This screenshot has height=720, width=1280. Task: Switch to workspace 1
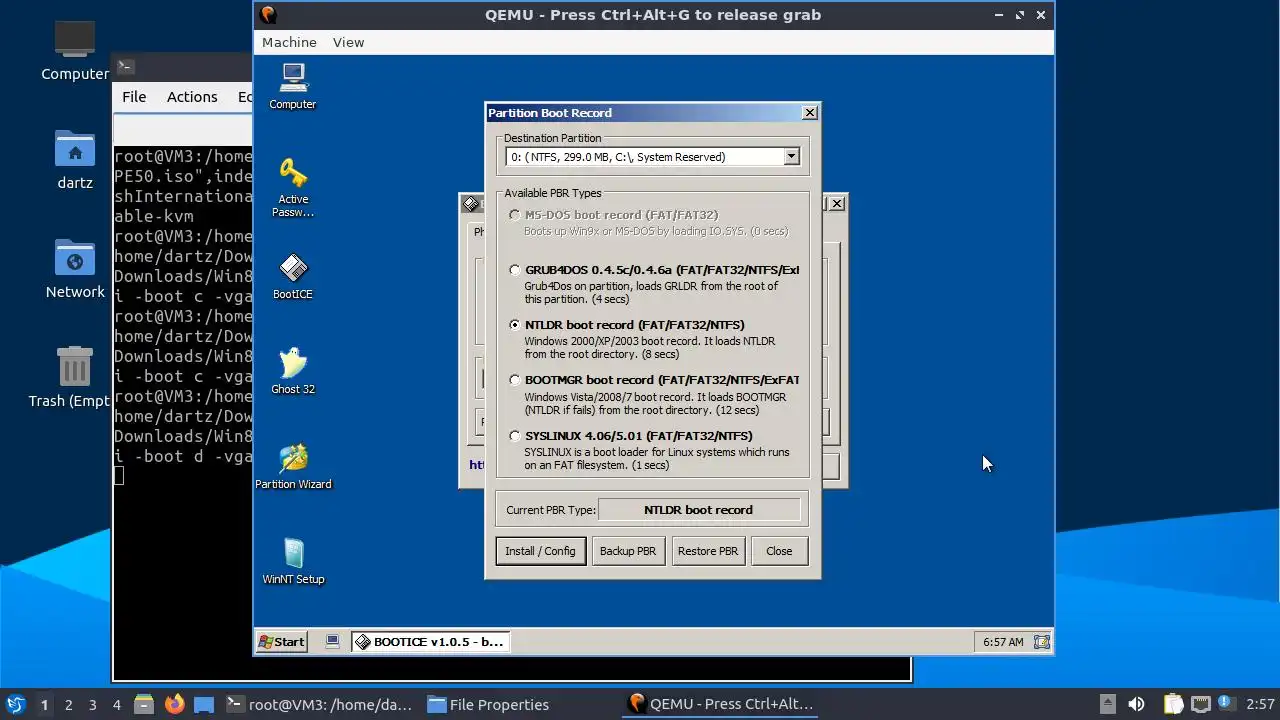44,705
